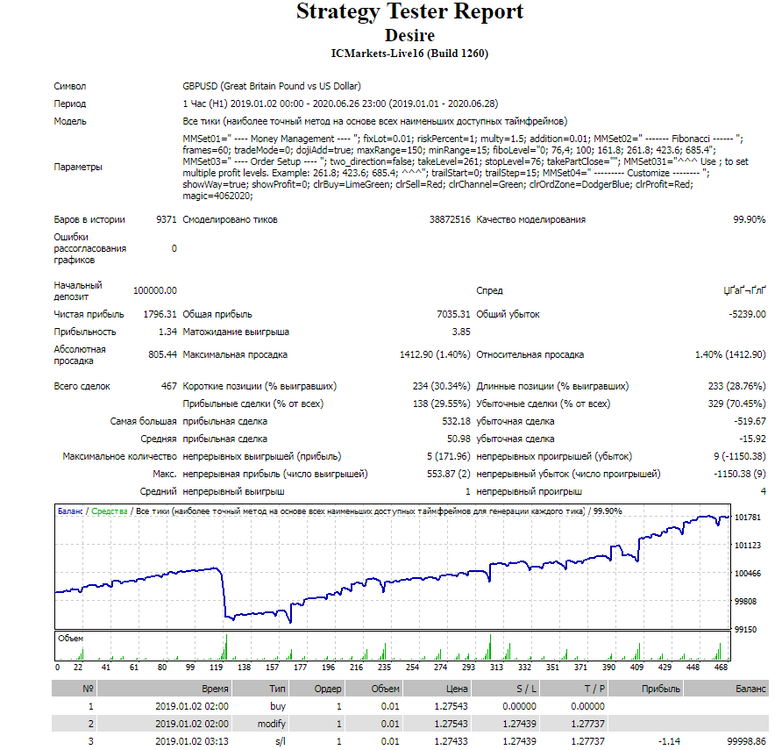Click the table 'Баланс' column header

[x=726, y=689]
